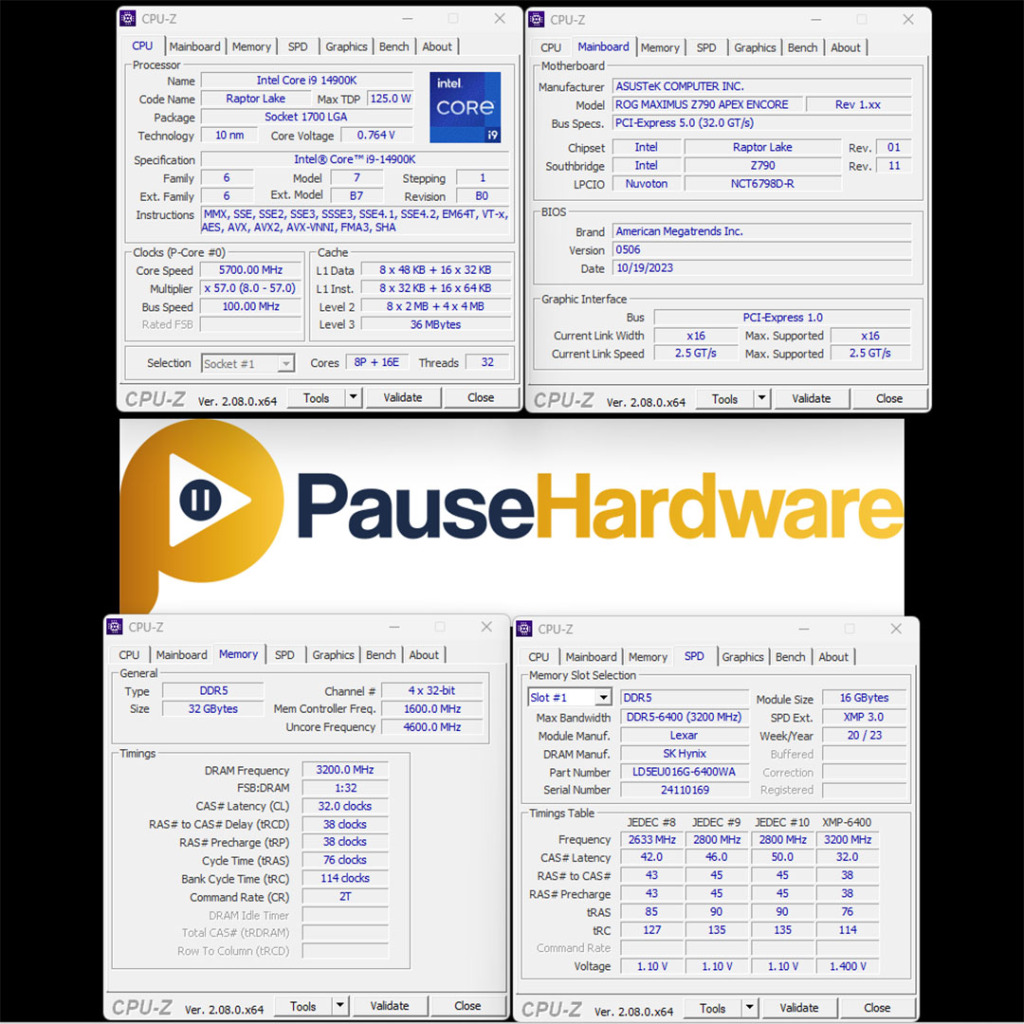Click memory Size value 32 GBytes
The width and height of the screenshot is (1024, 1024).
pyautogui.click(x=213, y=709)
